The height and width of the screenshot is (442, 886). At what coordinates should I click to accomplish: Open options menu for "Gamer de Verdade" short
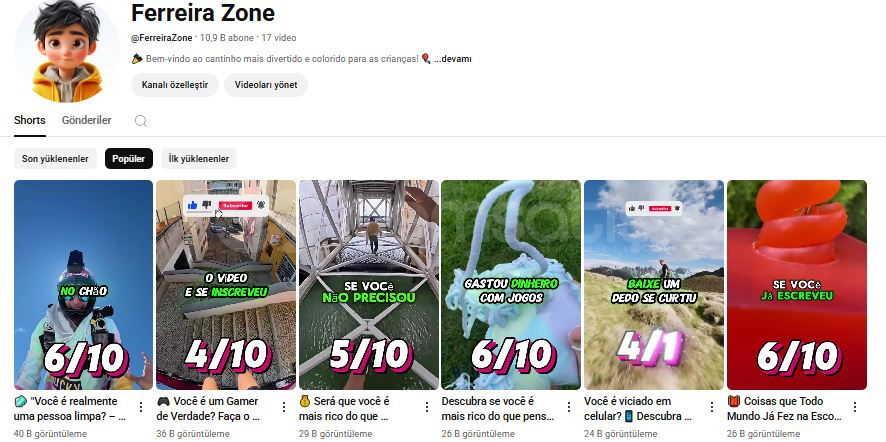pyautogui.click(x=284, y=407)
